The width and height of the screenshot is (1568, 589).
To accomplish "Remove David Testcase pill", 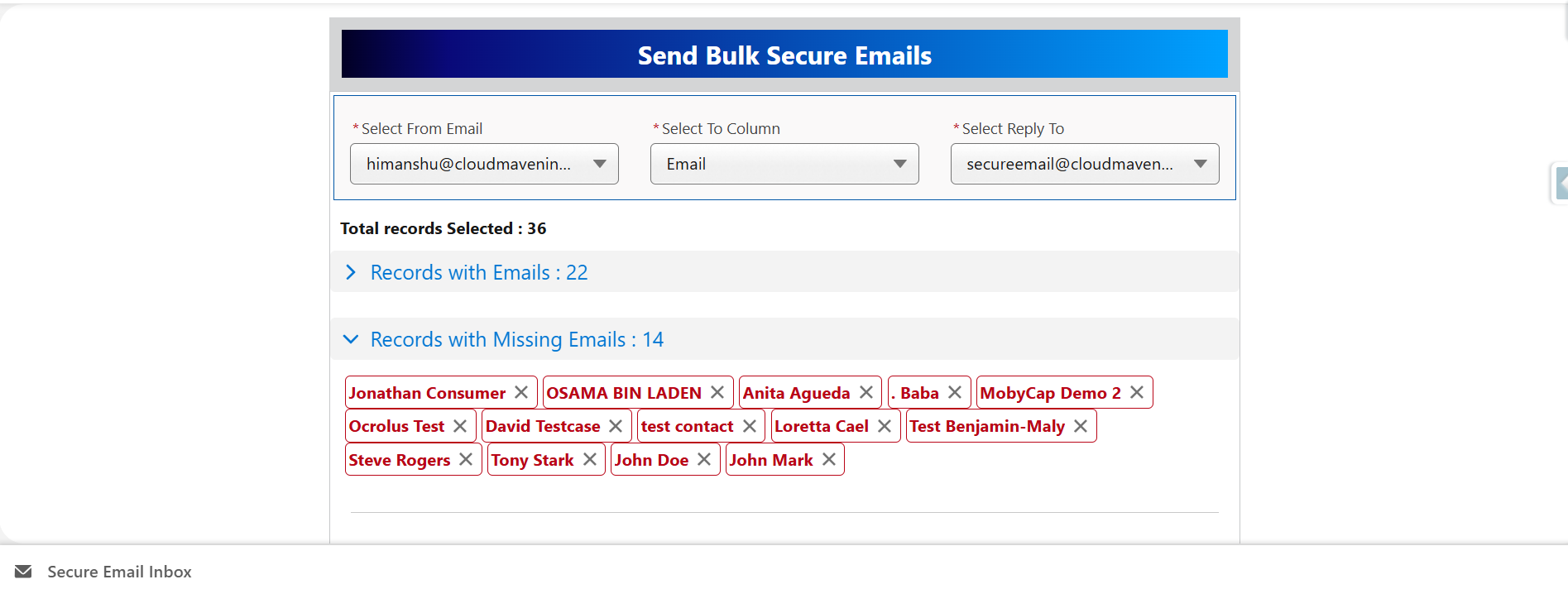I will [x=616, y=426].
